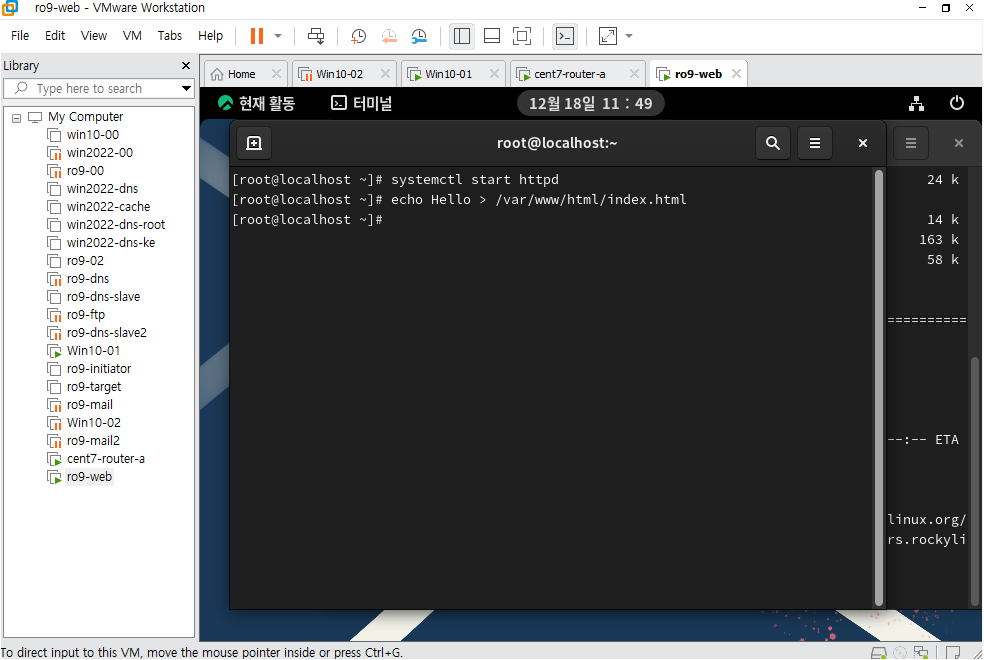
Task: Open the terminal hamburger menu
Action: (x=815, y=143)
